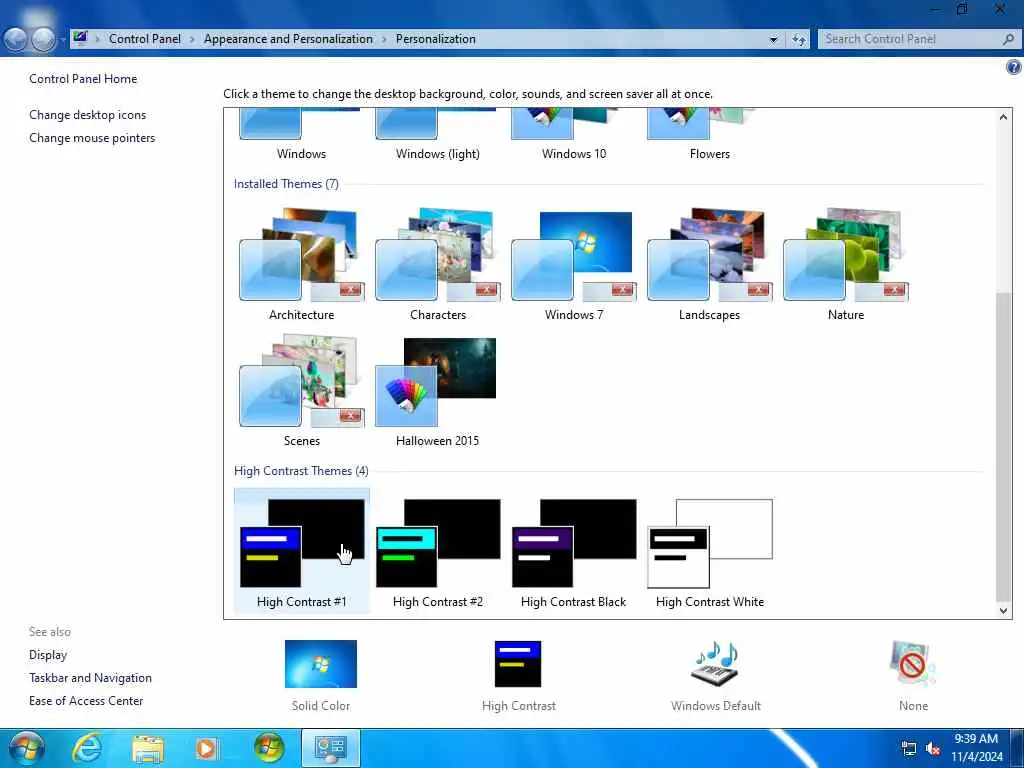
Task: Pick the Nature theme
Action: point(846,264)
